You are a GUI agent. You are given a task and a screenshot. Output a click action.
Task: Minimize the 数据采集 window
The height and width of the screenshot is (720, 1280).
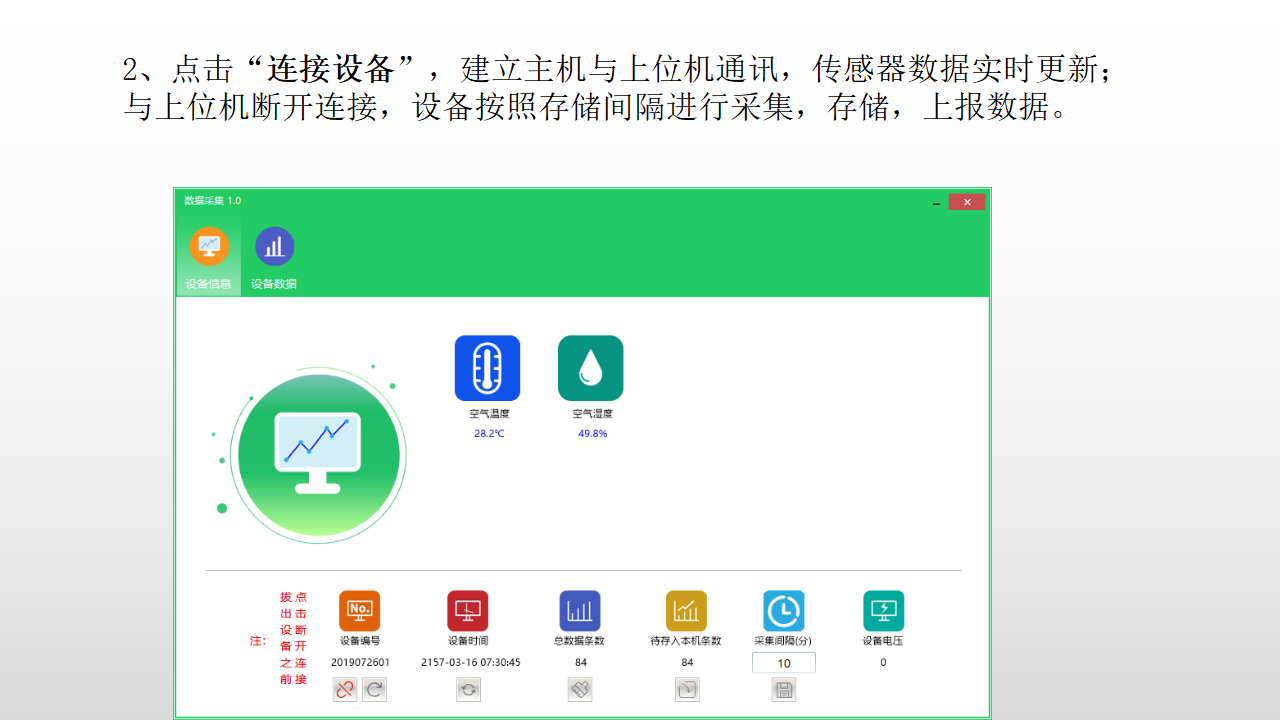[936, 202]
